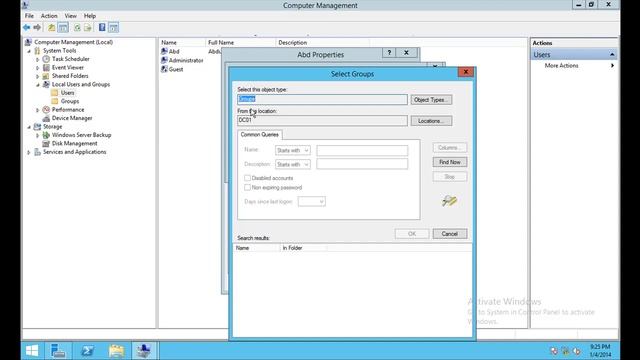The image size is (640, 360).
Task: Expand the Event Viewer tree node
Action: [38, 68]
